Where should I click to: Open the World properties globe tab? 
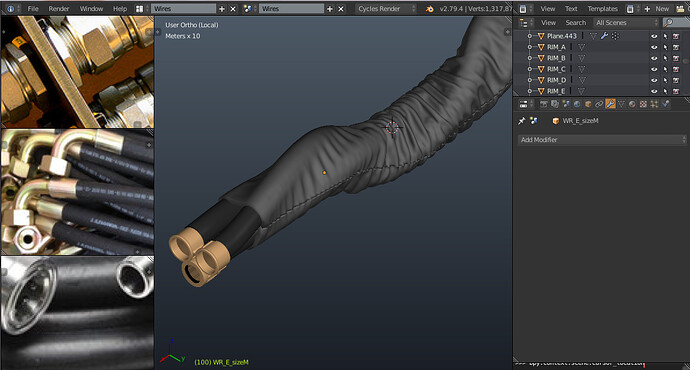(577, 104)
